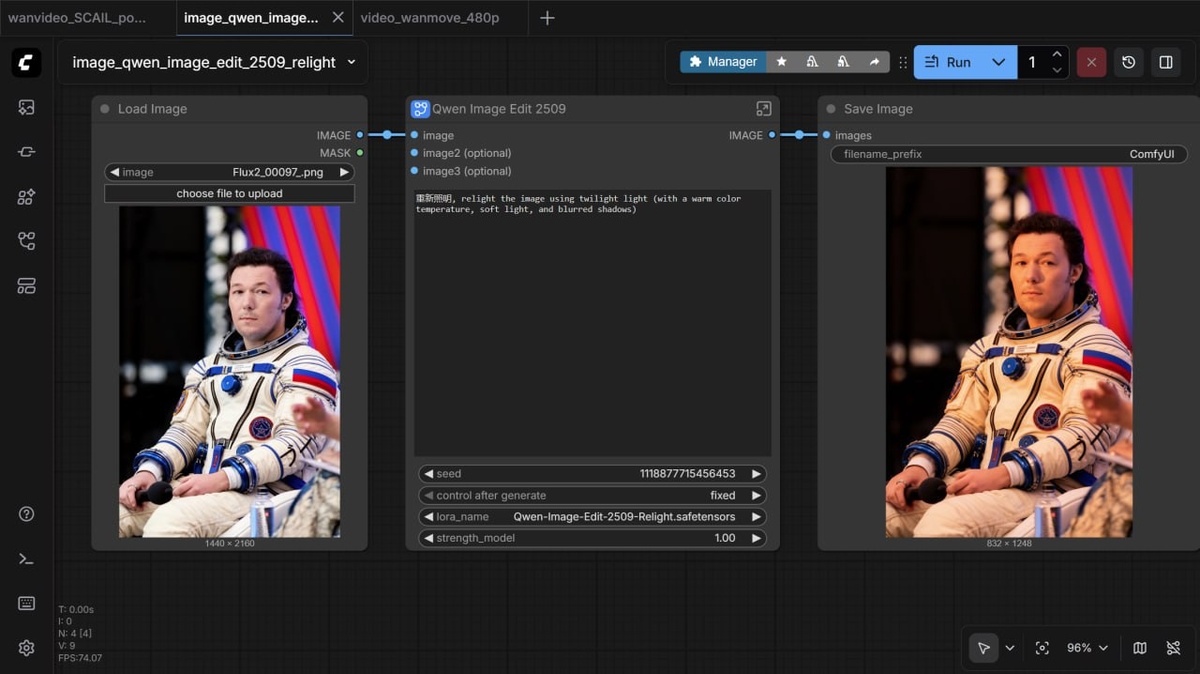Click the star icon beside Manager
This screenshot has width=1200, height=674.
pyautogui.click(x=782, y=62)
